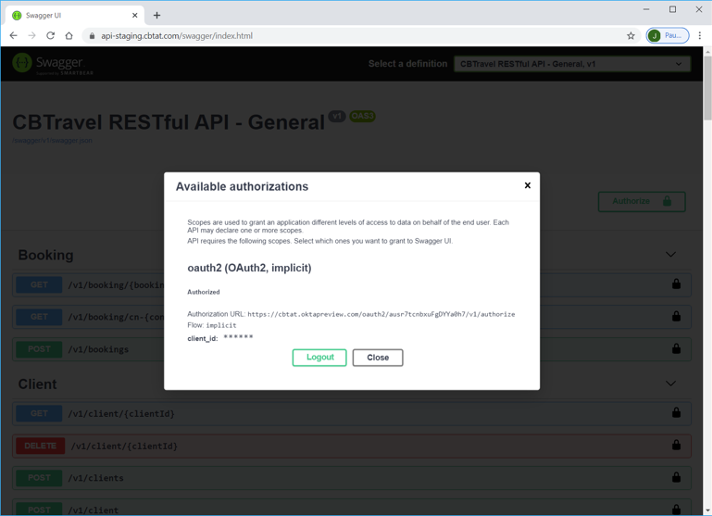Expand the DELETE /v1/client/{clientId} endpoint
Screen dimensions: 712x516
[352, 446]
